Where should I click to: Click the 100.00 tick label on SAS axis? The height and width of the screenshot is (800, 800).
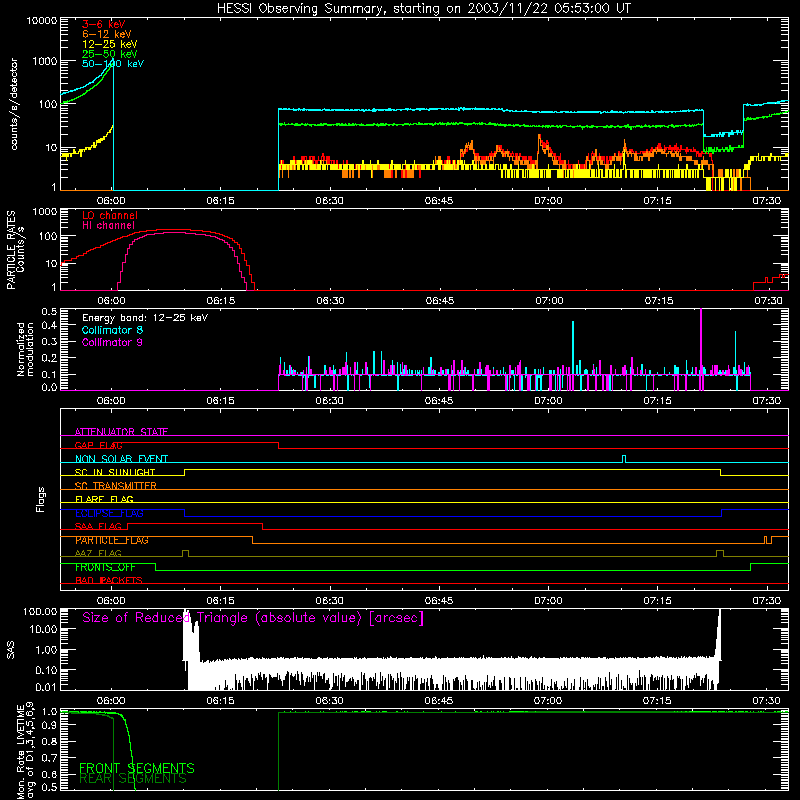point(40,611)
